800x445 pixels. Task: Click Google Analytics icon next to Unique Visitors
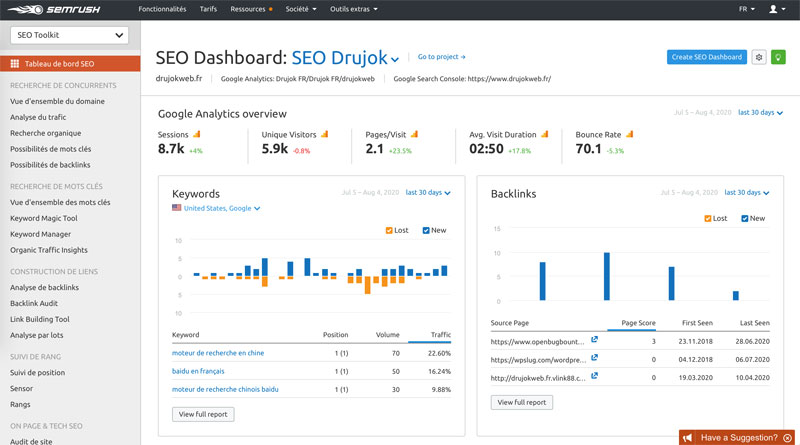click(x=324, y=134)
